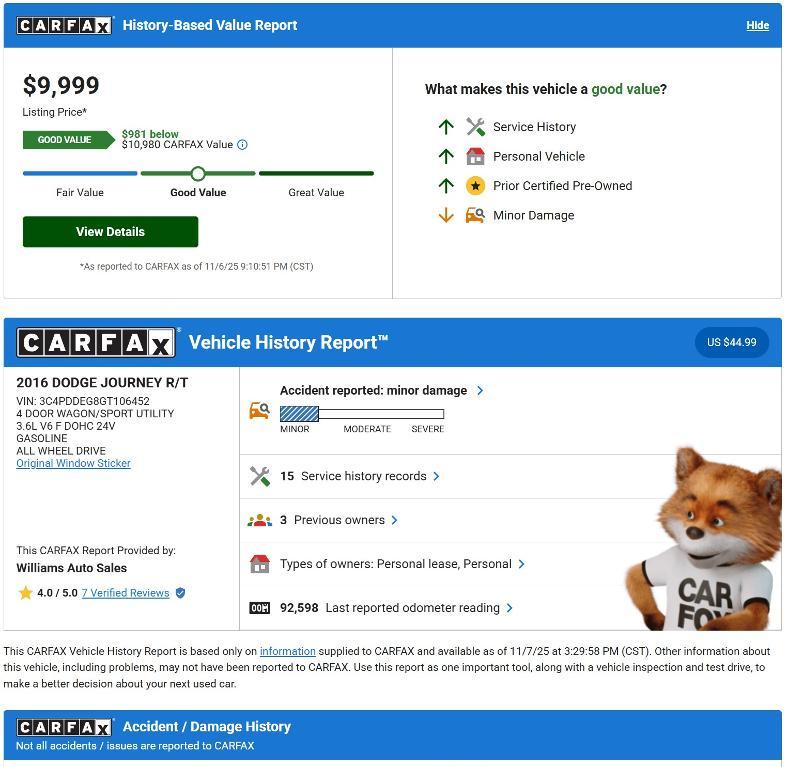This screenshot has height=767, width=788.
Task: Click the green View Details button
Action: 111,232
